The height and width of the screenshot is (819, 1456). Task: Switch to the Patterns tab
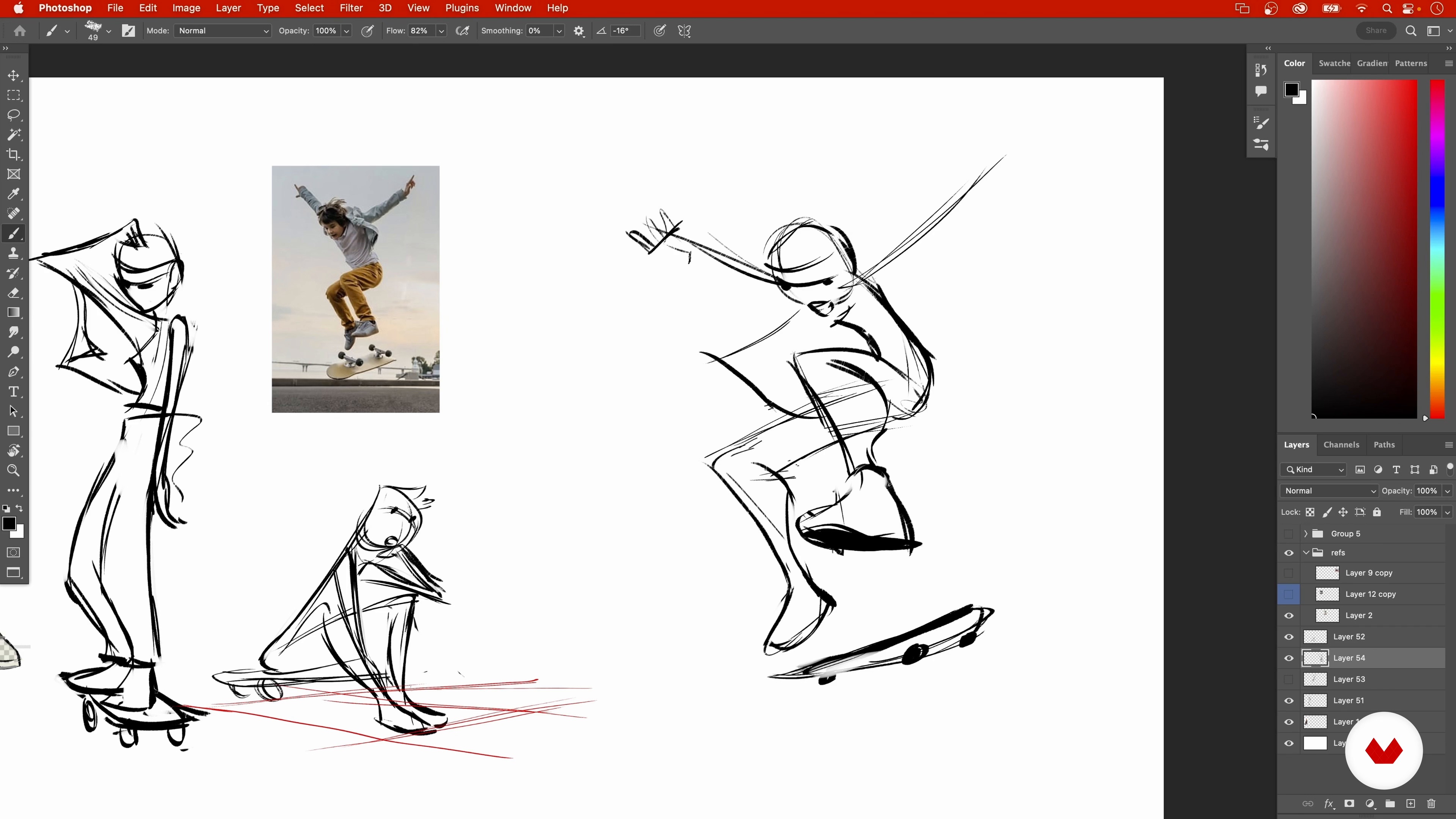(x=1411, y=63)
